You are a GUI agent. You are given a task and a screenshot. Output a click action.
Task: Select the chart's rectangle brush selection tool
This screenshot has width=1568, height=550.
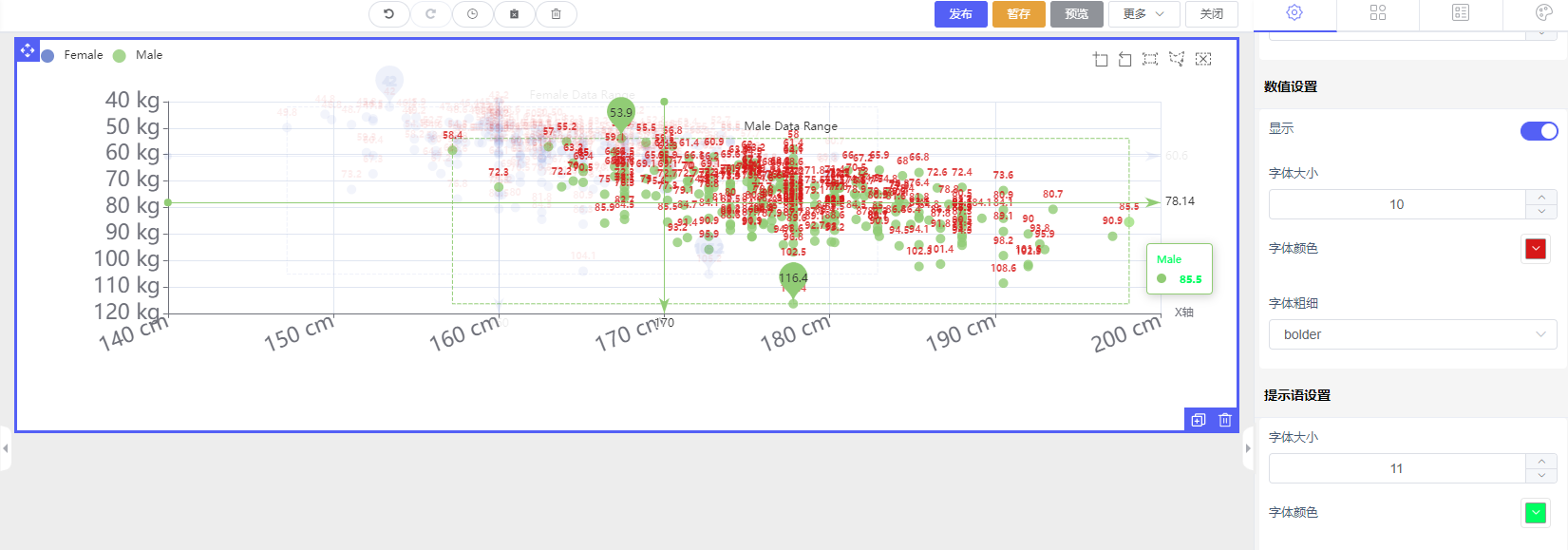1150,60
